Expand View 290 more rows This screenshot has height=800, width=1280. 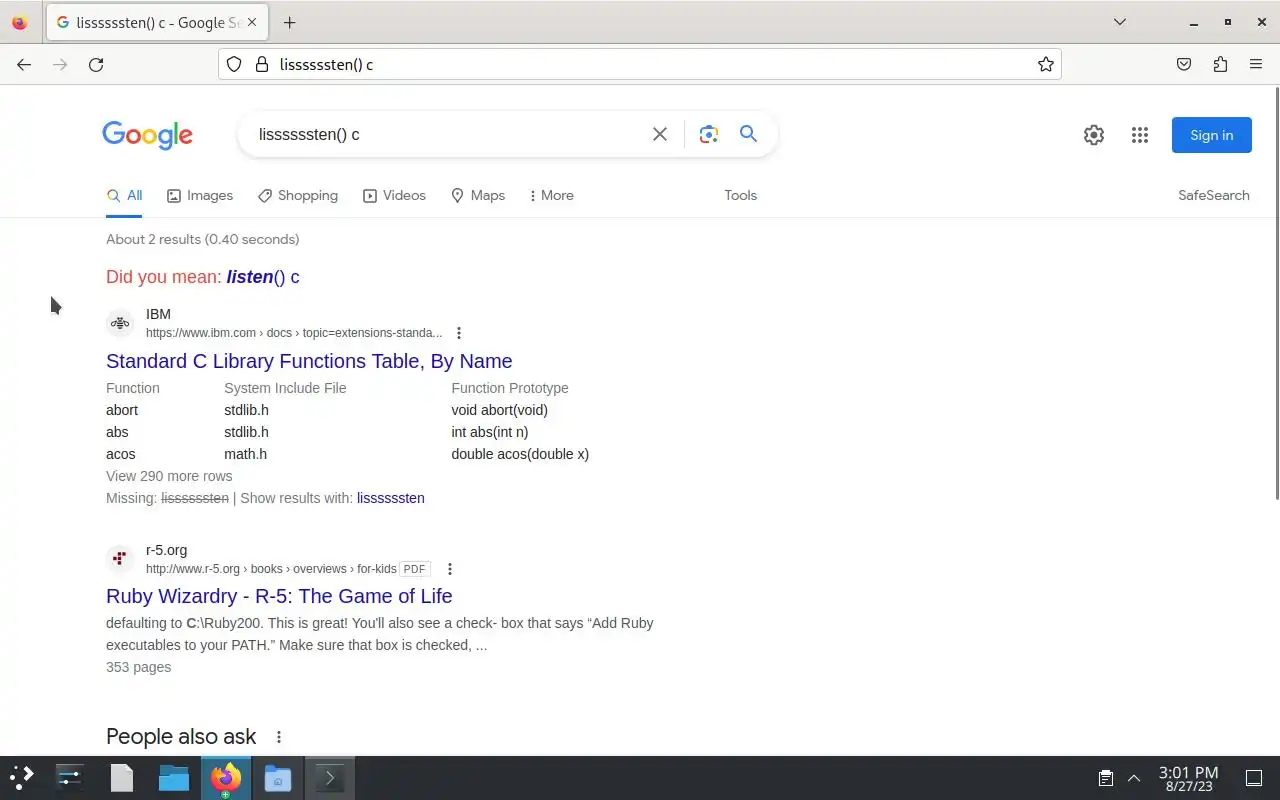click(169, 476)
